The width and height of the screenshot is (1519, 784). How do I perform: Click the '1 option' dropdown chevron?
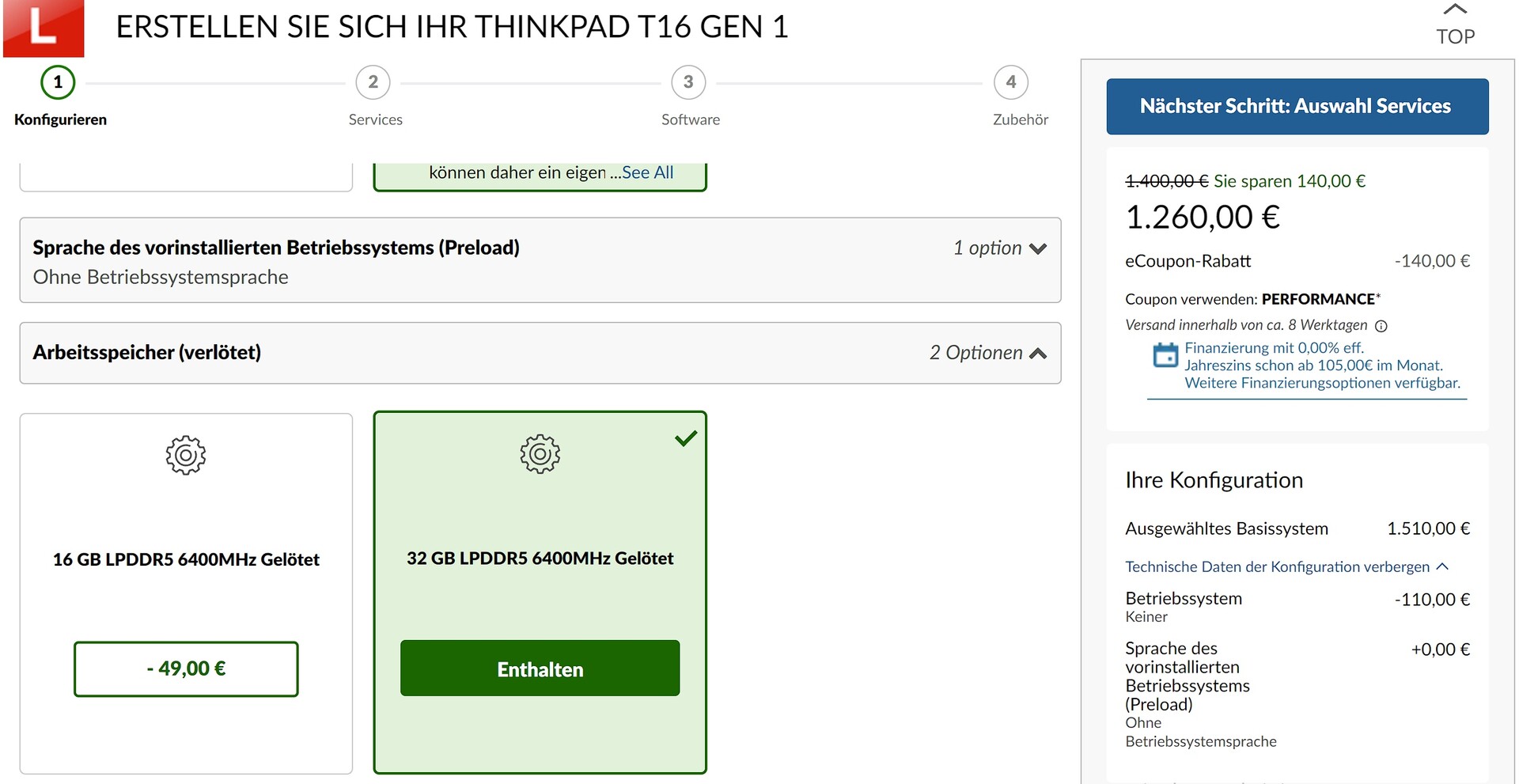1038,248
